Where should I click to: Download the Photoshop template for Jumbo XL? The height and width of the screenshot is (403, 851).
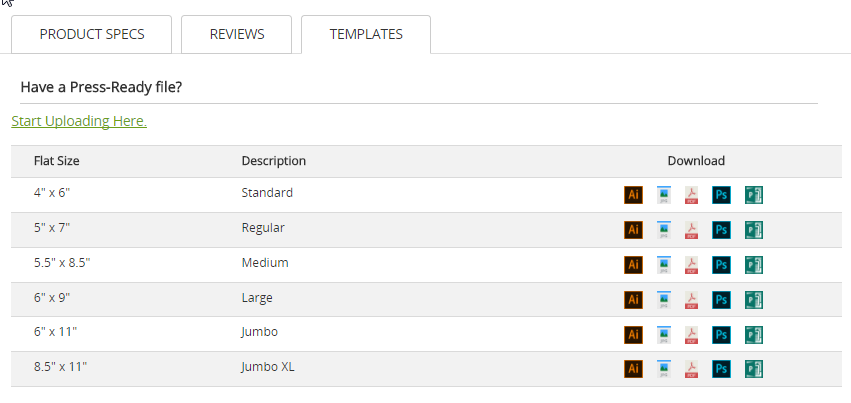[721, 369]
